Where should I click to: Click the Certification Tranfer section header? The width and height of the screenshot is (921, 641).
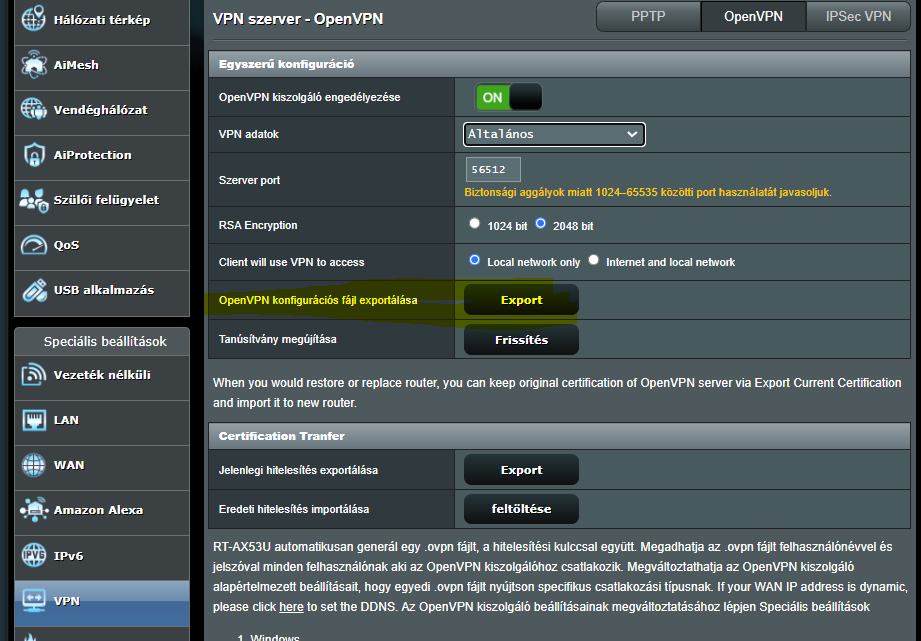559,436
